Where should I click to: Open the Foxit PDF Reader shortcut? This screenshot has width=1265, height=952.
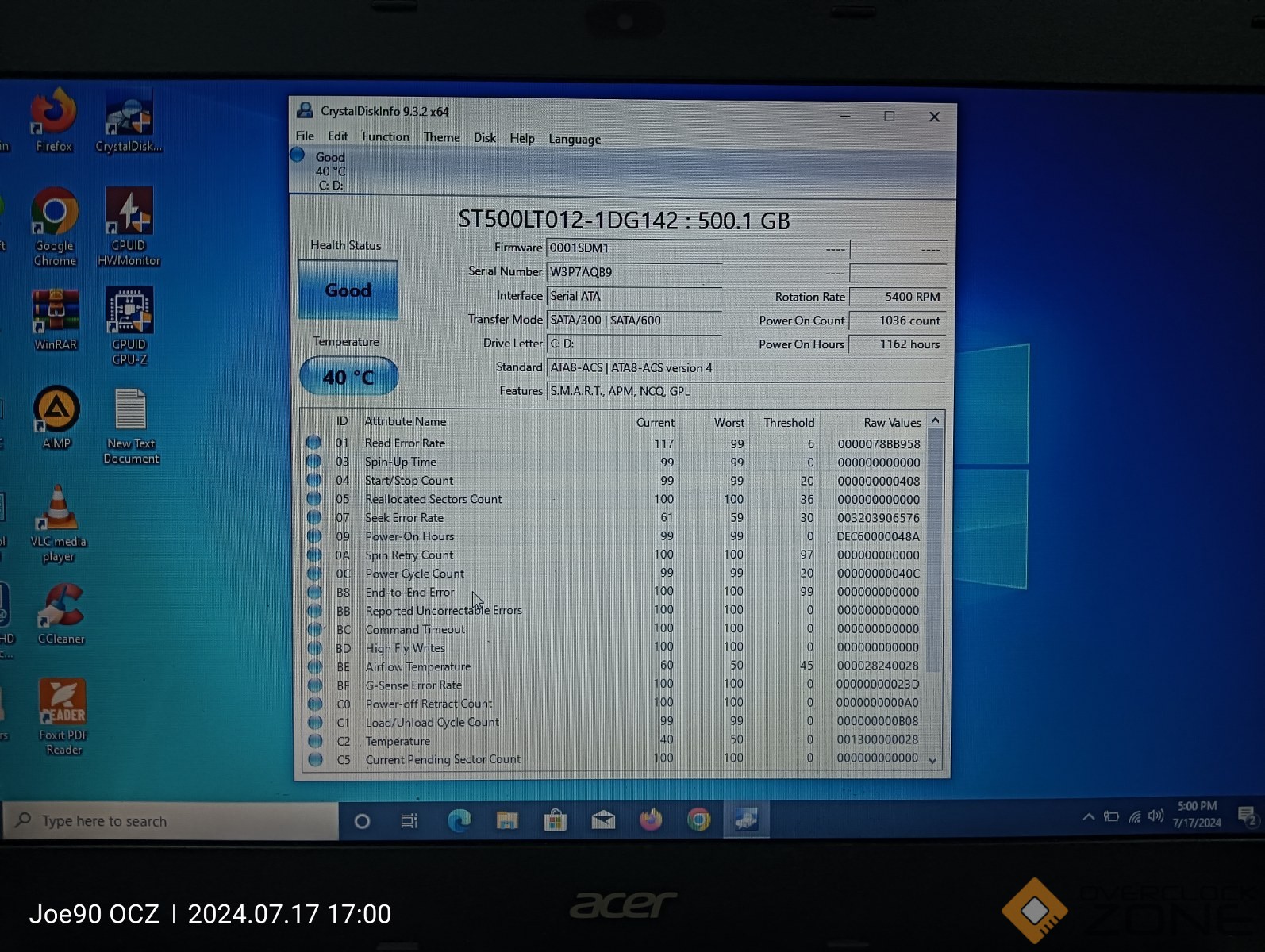tap(63, 717)
